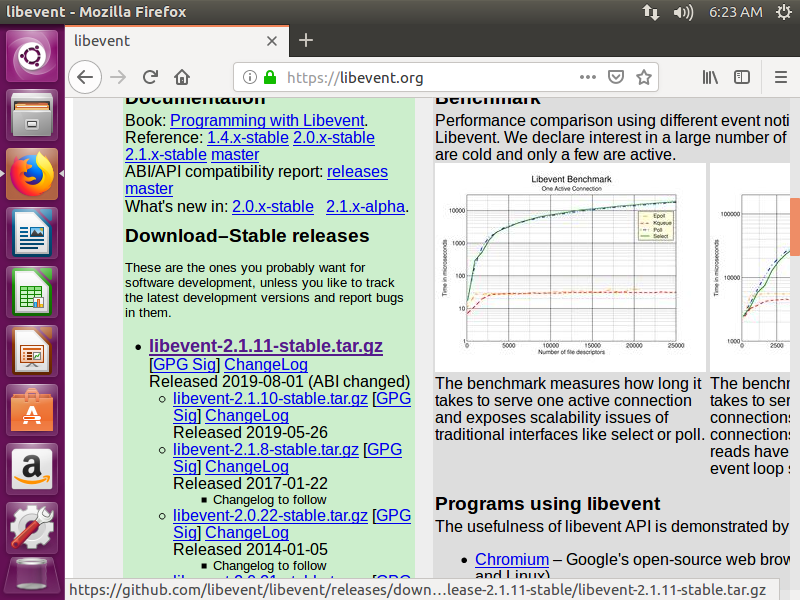Click the Released 2014-01-05 text
The width and height of the screenshot is (800, 600).
pos(251,549)
